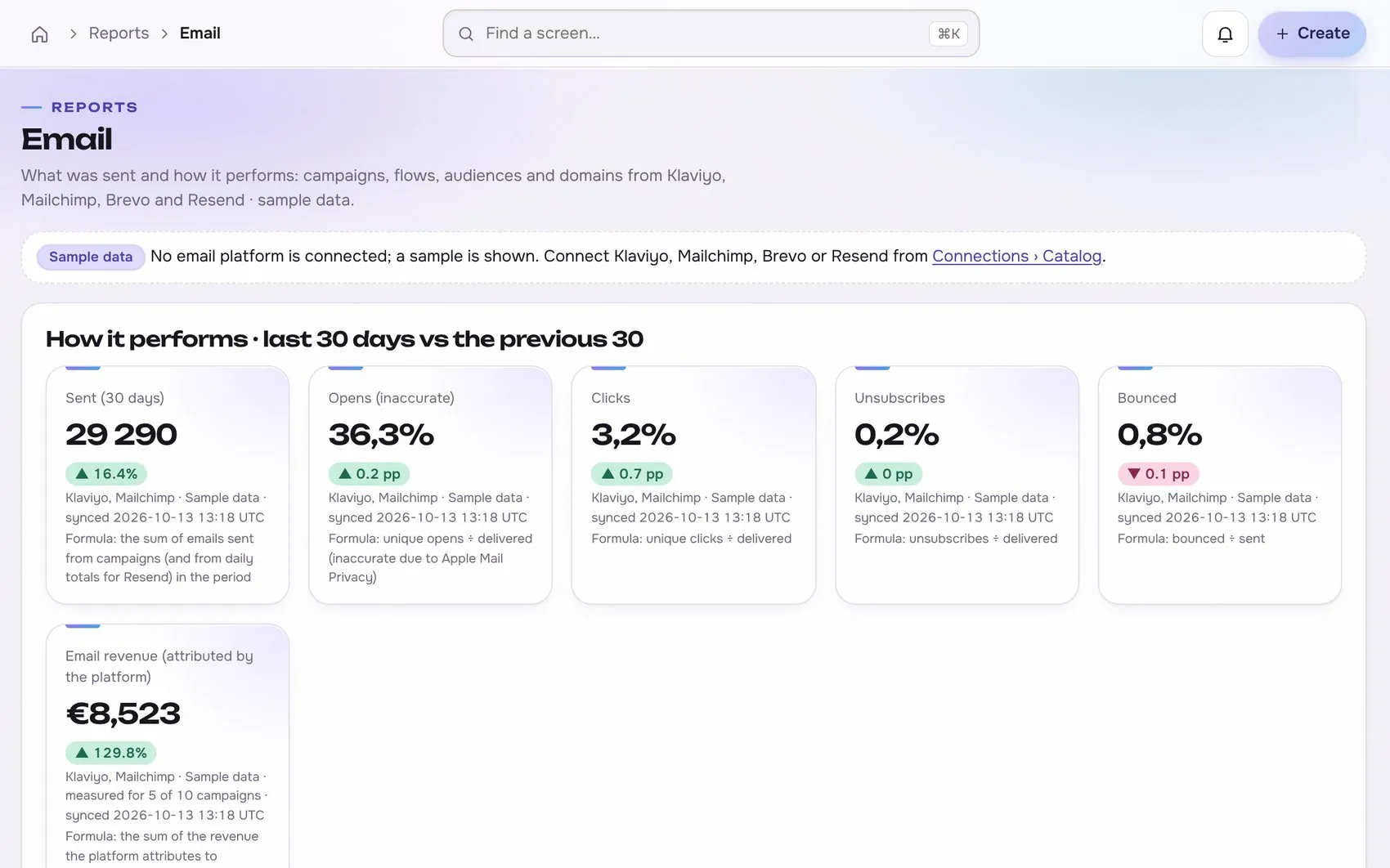Click the 0.2 pp badge on Opens
This screenshot has height=868, width=1390.
369,473
